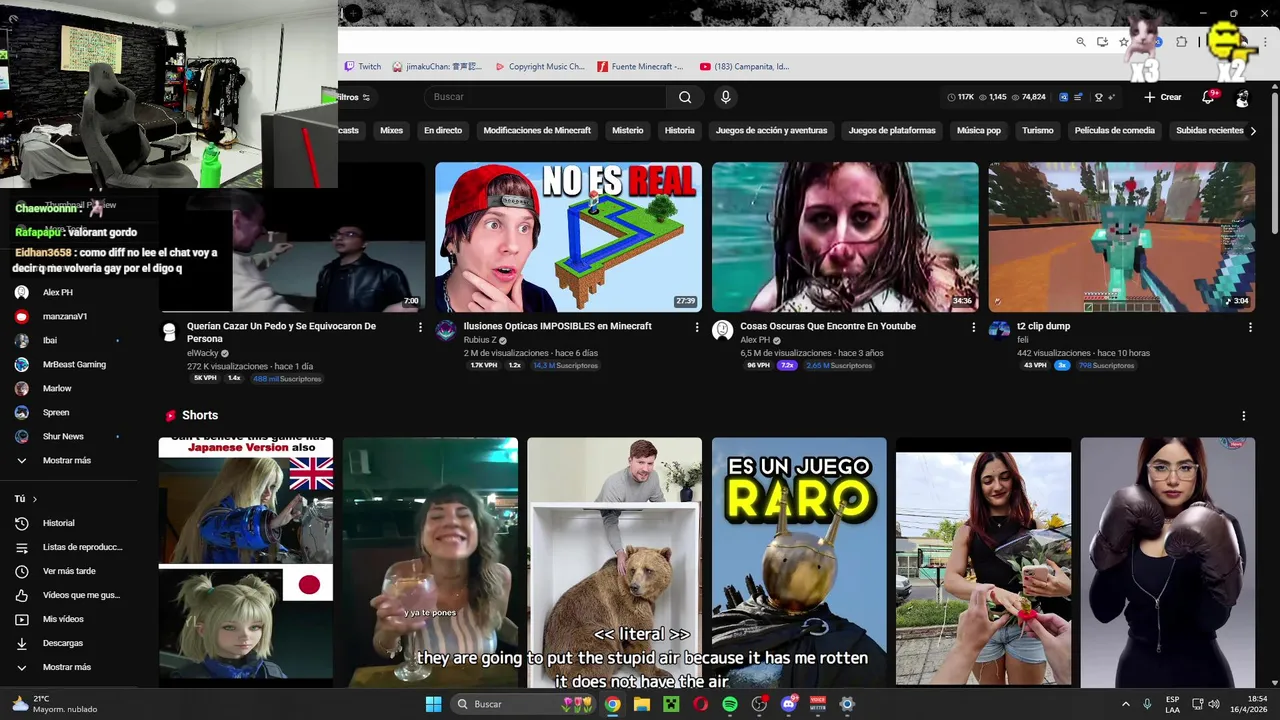Open options menu for Querian Cazar Un Pedo video

(x=420, y=327)
